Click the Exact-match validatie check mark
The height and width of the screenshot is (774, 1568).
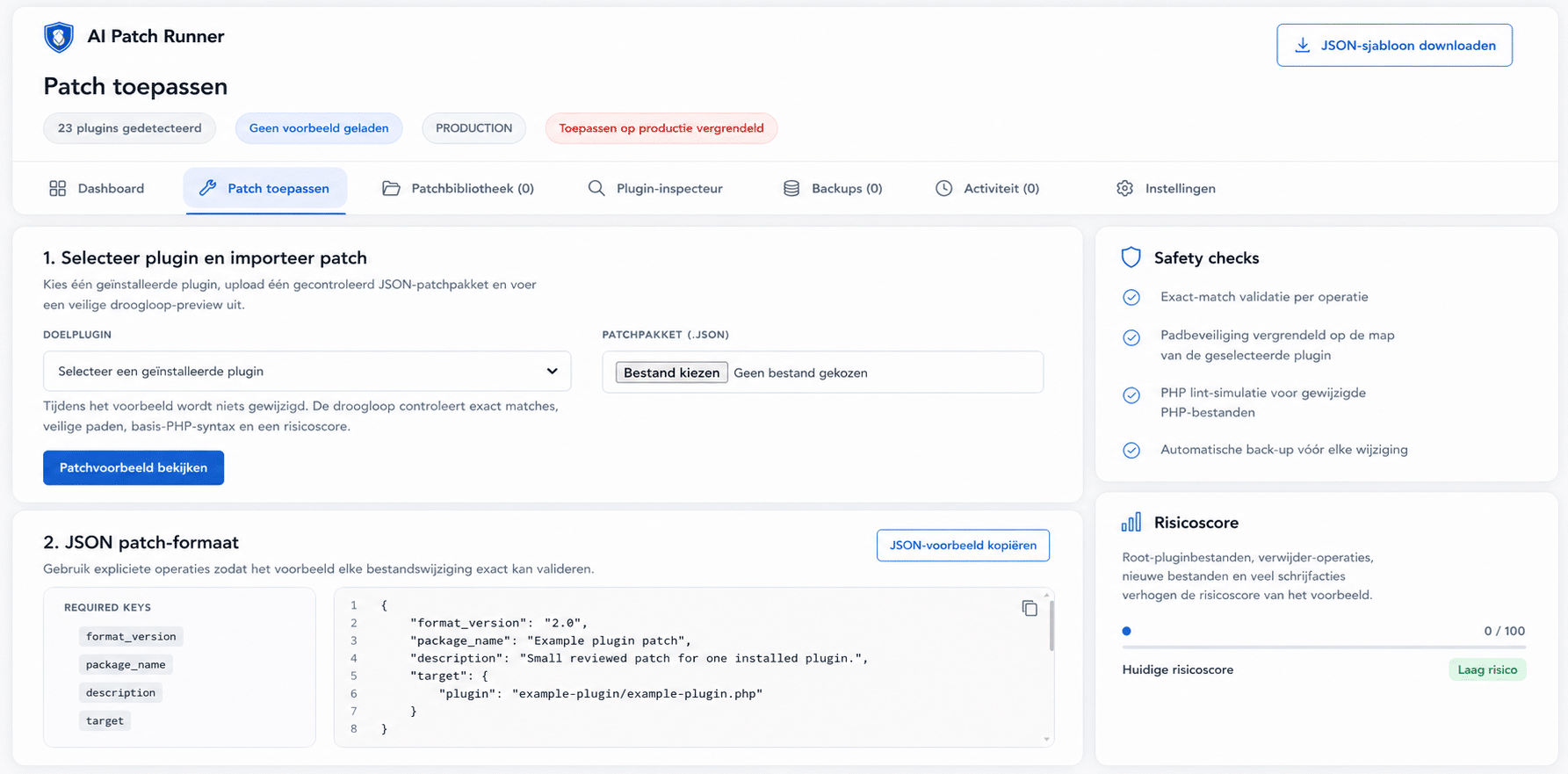point(1131,298)
